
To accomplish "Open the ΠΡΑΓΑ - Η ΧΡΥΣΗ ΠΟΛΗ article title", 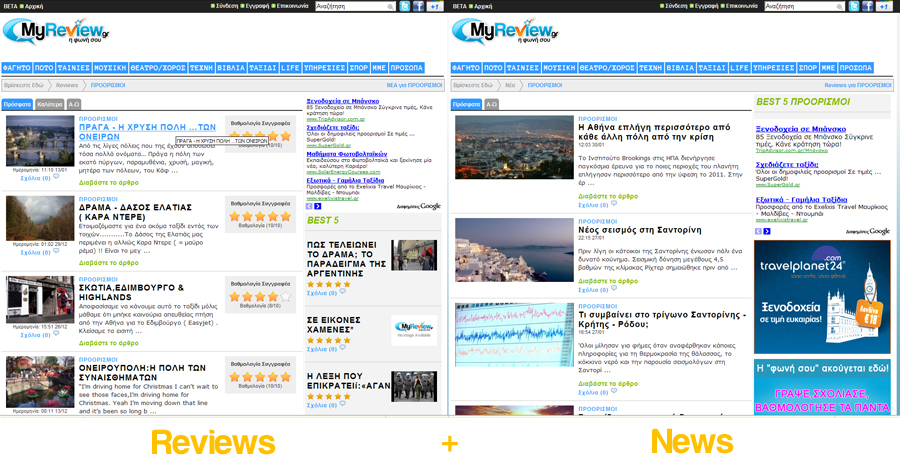I will [x=148, y=132].
